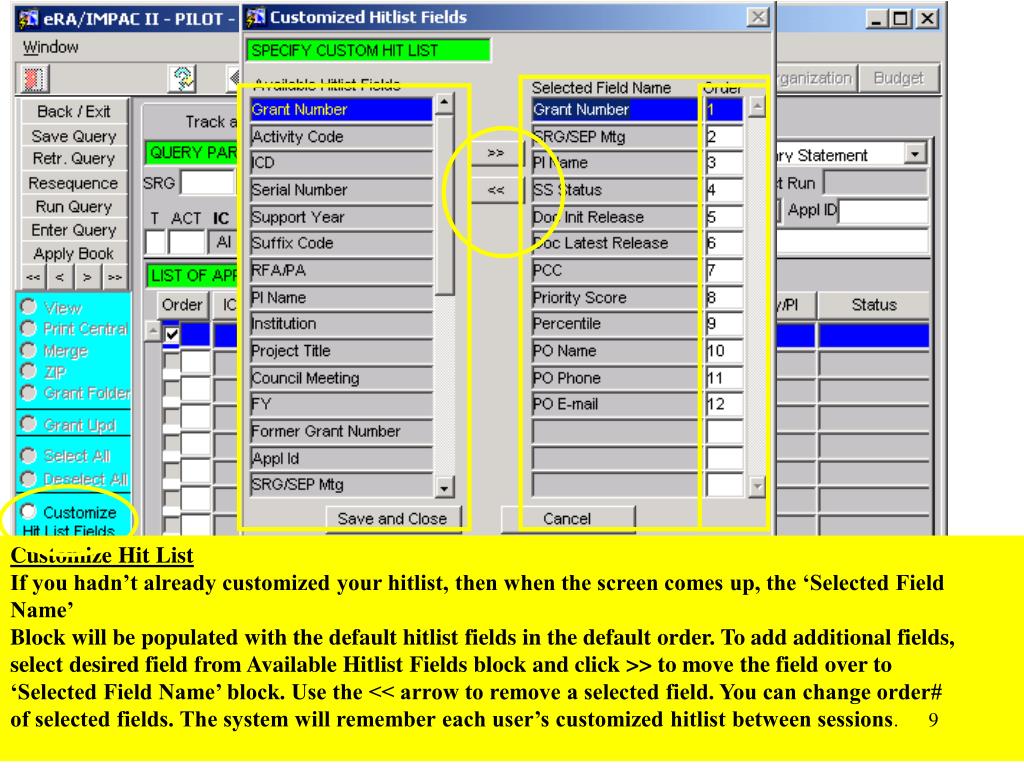
Task: Go to next record with > button
Action: 87,278
